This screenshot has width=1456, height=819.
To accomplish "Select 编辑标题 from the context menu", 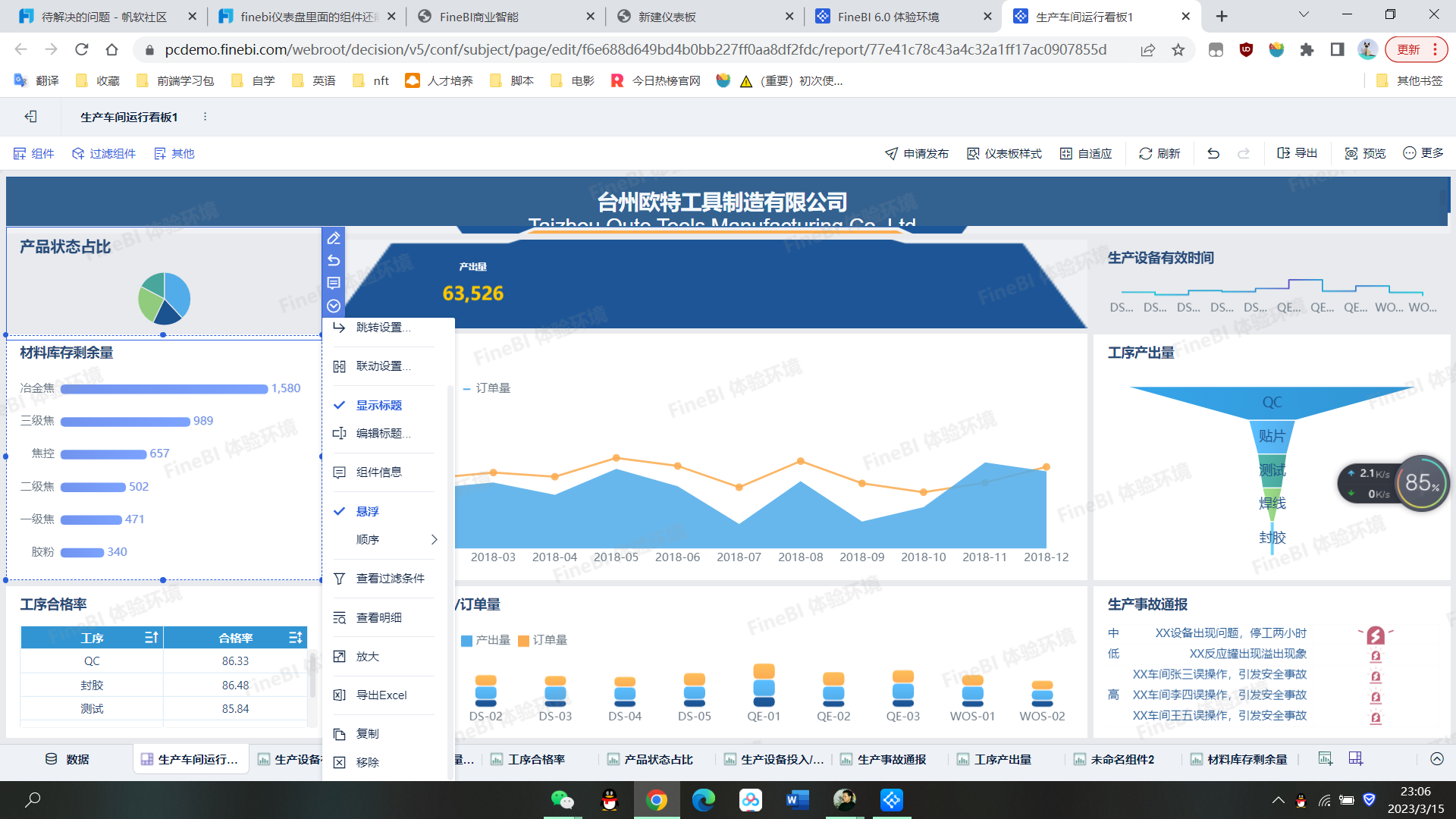I will 384,433.
